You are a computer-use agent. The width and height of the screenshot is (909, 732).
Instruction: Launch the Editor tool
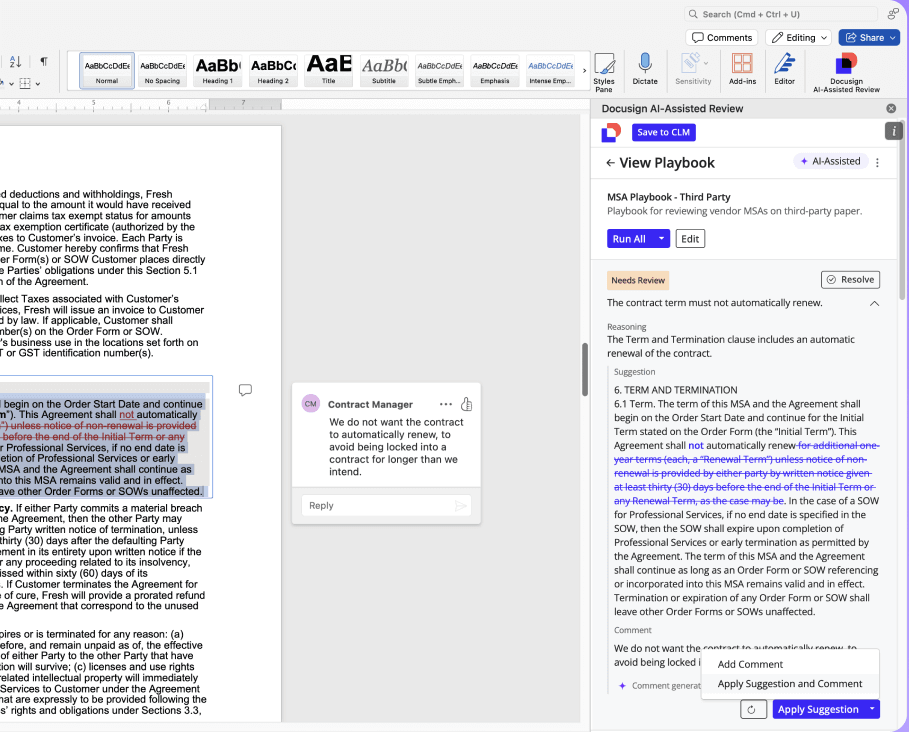click(784, 69)
